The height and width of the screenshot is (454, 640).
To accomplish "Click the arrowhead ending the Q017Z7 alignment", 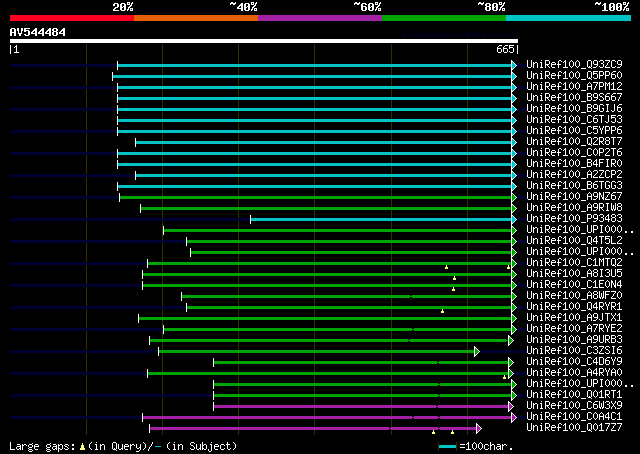I will pos(479,429).
